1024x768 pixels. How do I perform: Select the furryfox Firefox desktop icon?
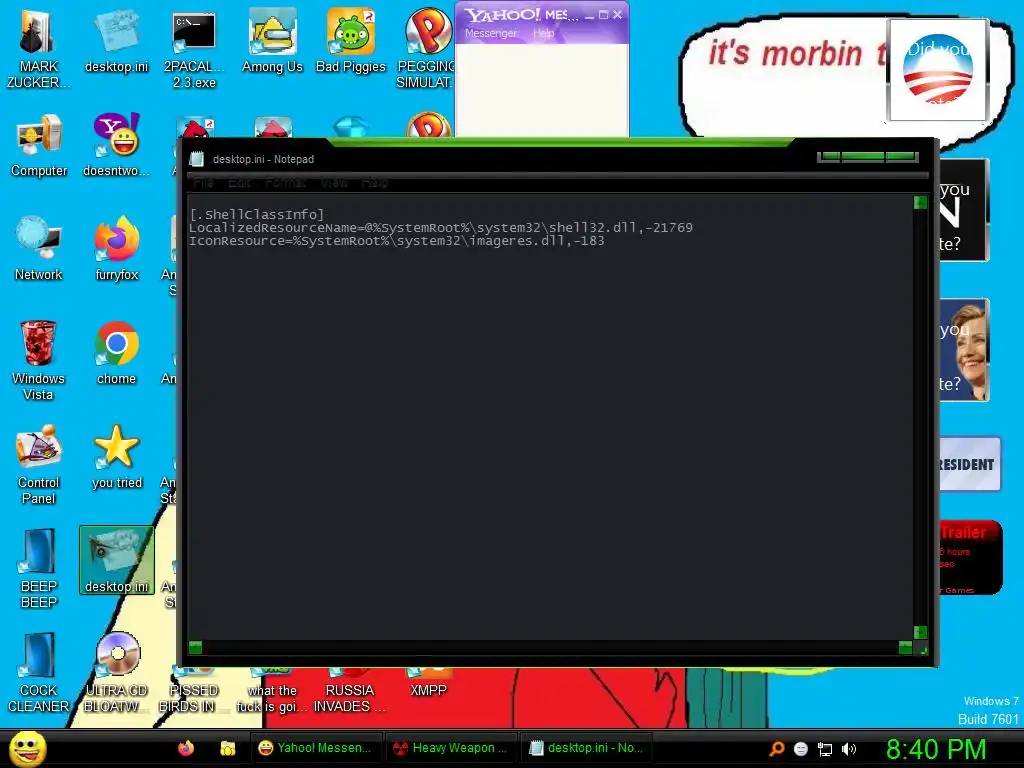(116, 249)
